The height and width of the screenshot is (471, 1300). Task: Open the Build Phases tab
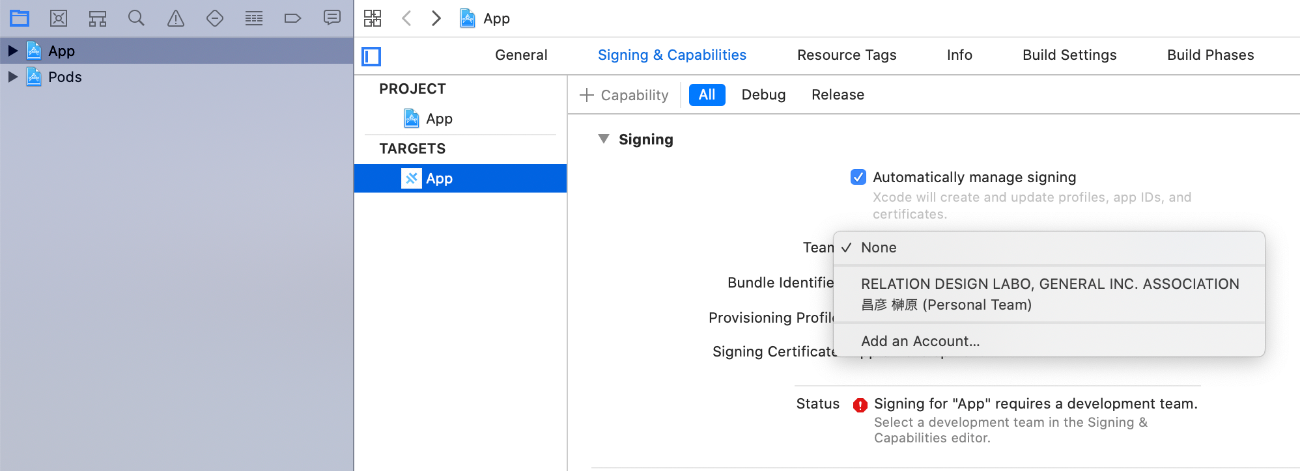click(1211, 55)
